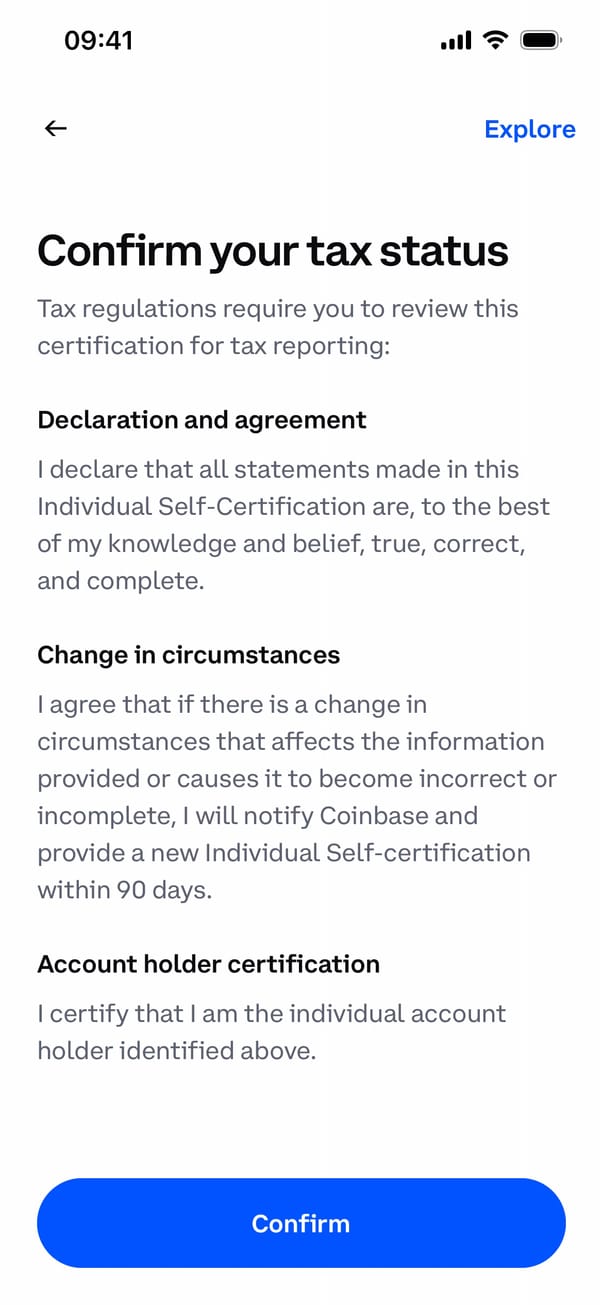Tap the "within 90 days" text
The height and width of the screenshot is (1305, 603).
tap(125, 890)
